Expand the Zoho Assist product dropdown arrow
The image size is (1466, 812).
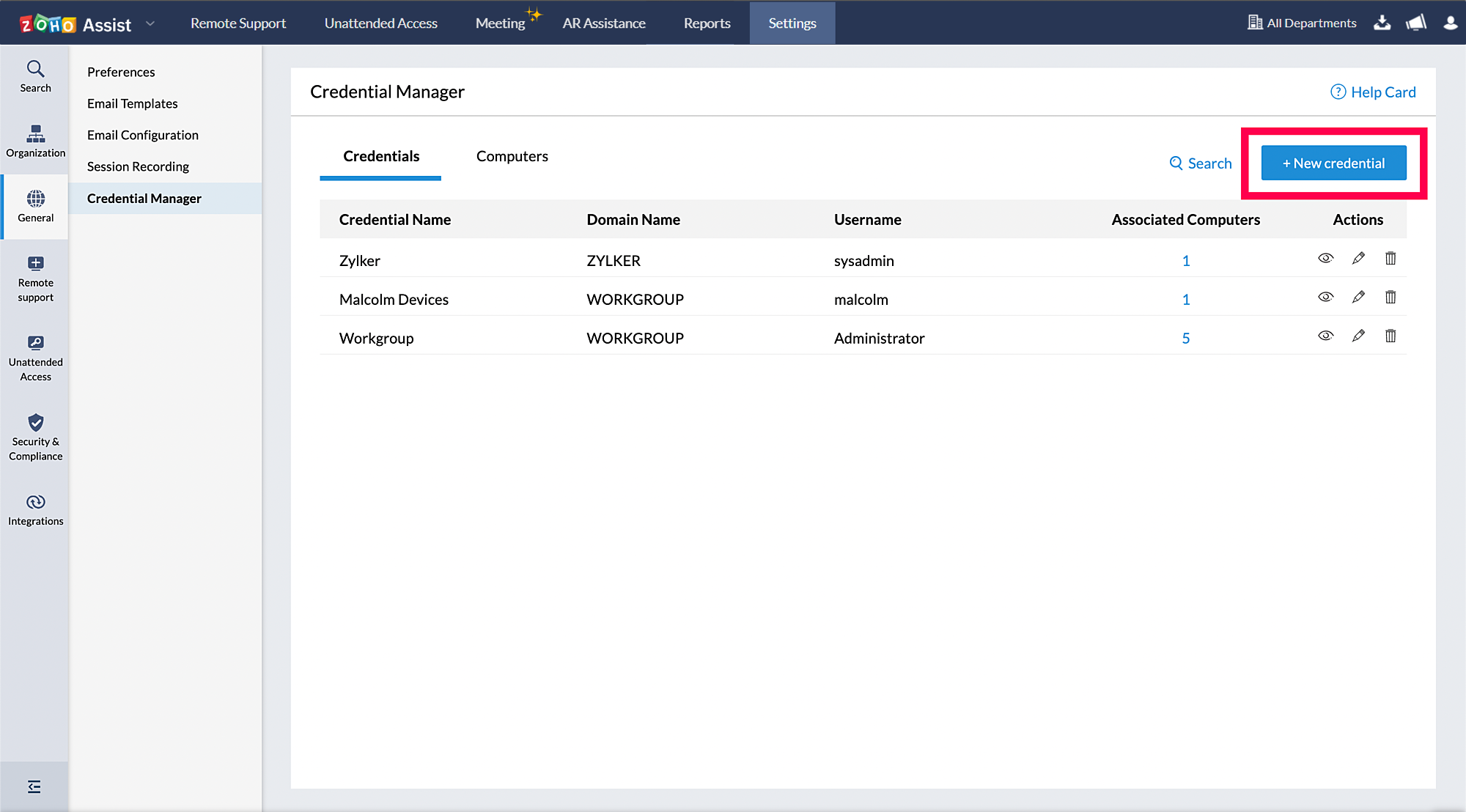tap(150, 23)
